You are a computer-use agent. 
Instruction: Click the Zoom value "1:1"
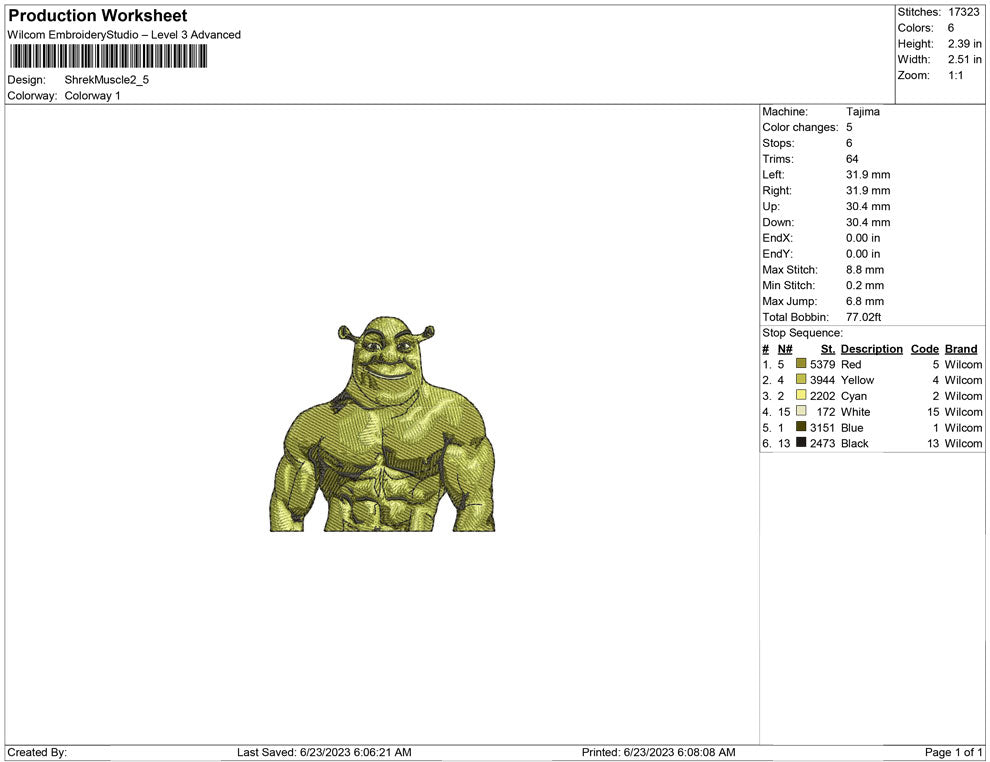[955, 75]
